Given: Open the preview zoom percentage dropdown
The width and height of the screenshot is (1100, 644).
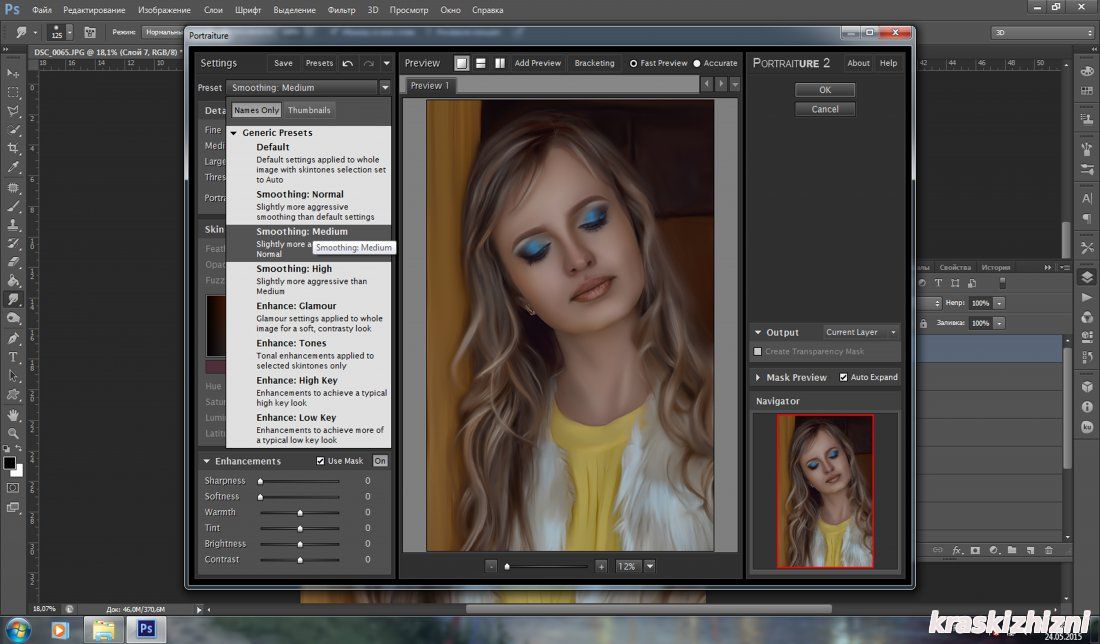Looking at the screenshot, I should pyautogui.click(x=650, y=566).
